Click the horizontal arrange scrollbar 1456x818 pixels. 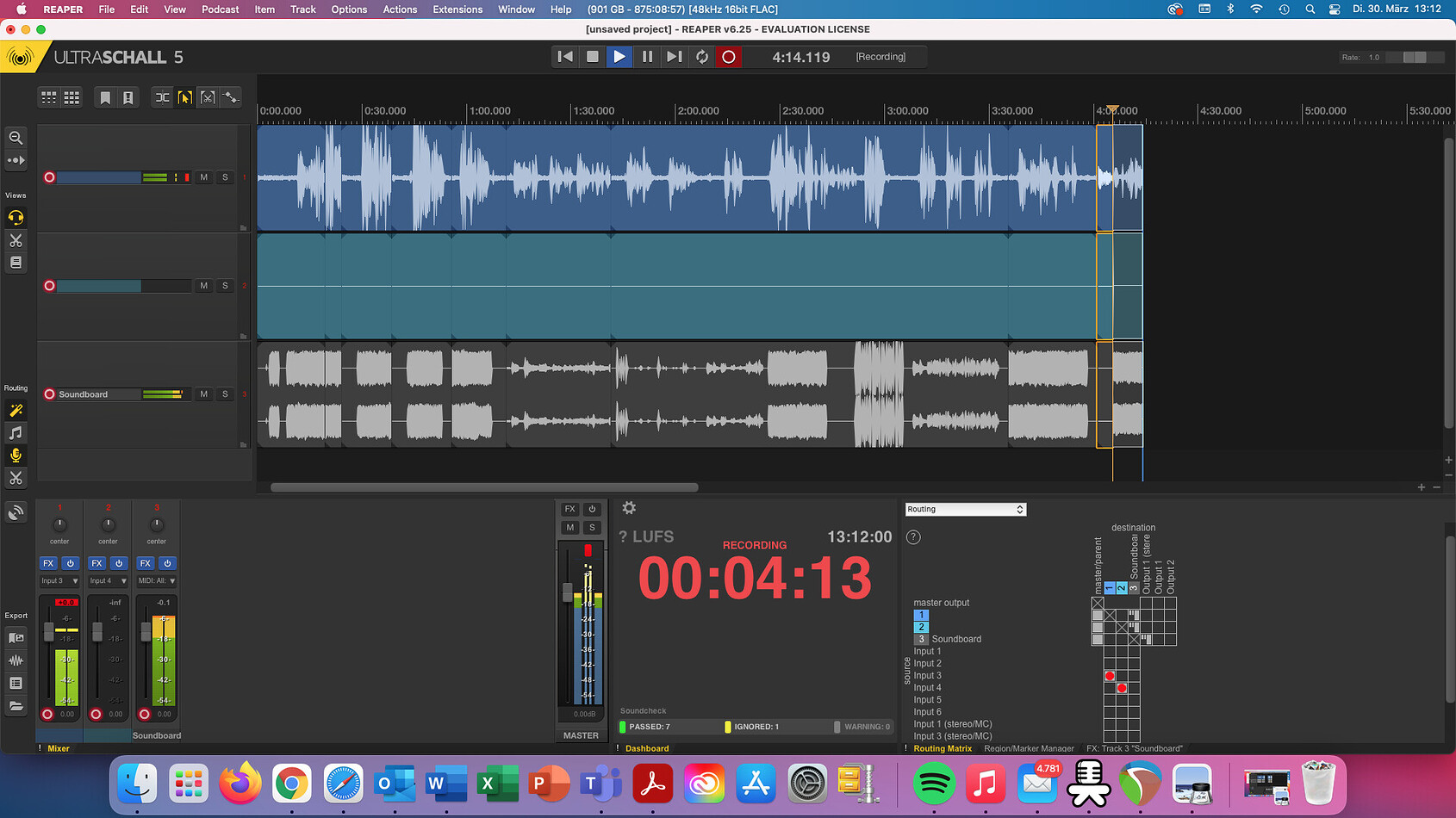[x=484, y=487]
